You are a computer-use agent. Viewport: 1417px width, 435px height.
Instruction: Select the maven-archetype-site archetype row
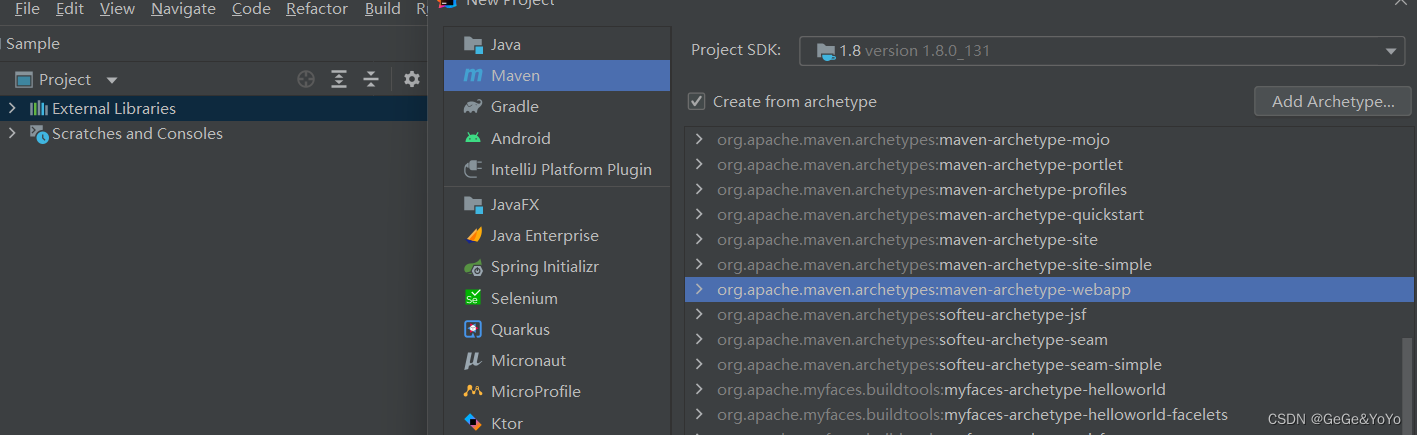click(1043, 240)
